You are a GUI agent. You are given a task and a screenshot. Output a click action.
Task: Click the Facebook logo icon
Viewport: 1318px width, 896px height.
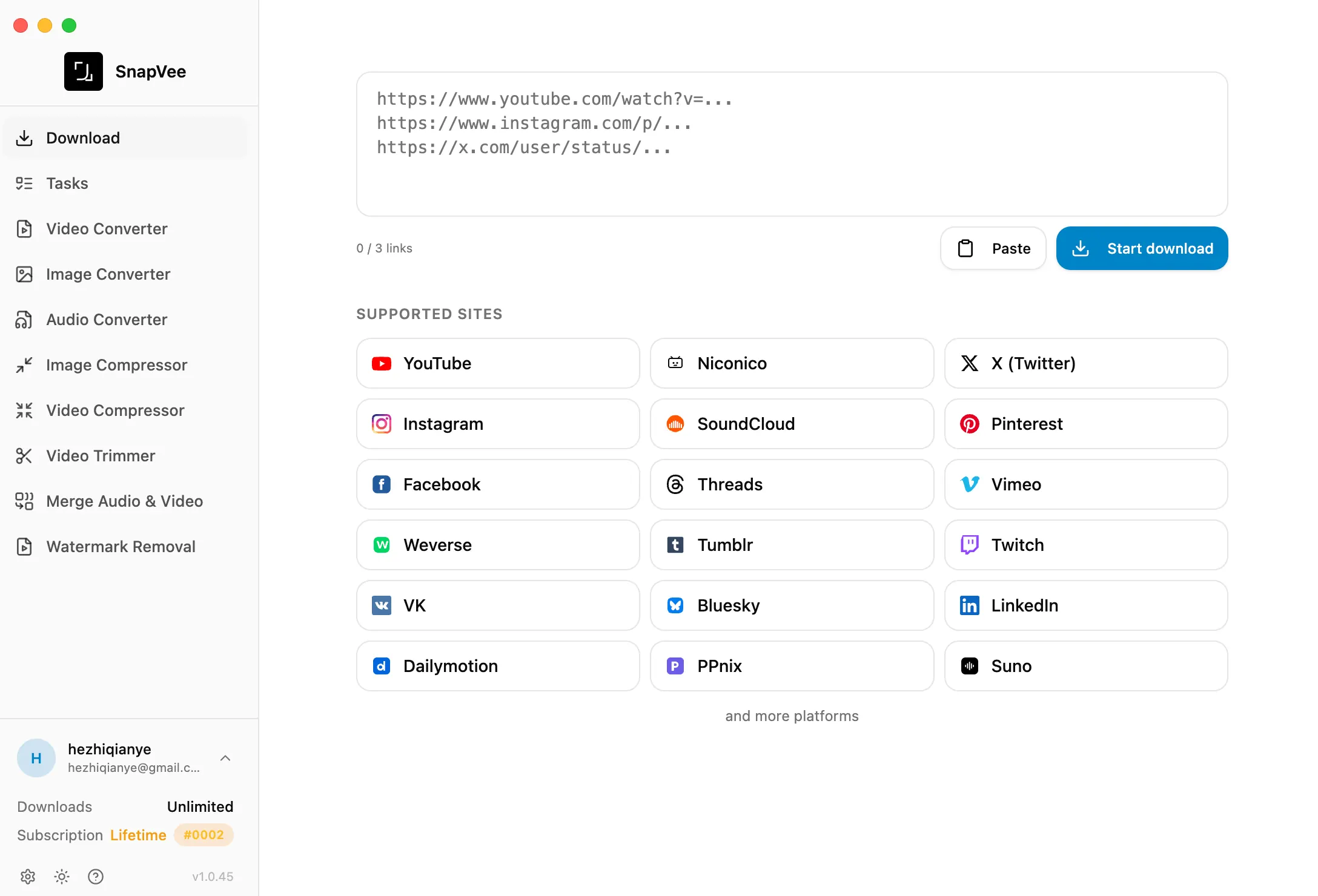pos(382,484)
